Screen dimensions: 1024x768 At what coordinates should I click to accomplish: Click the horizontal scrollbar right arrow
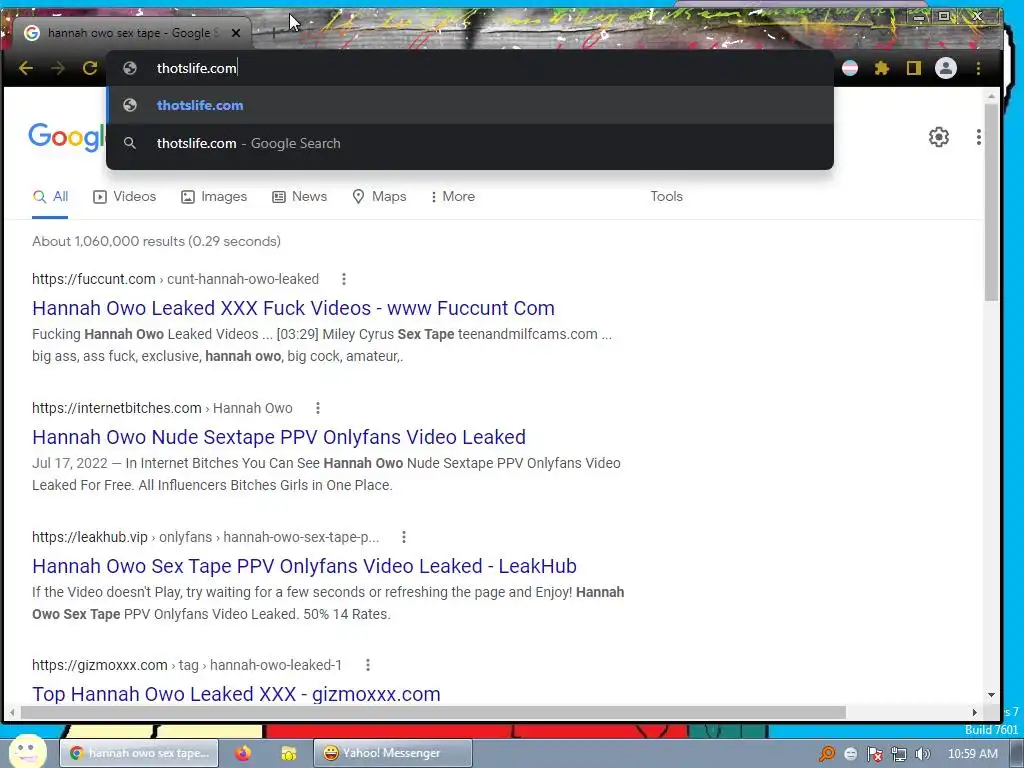click(x=975, y=712)
